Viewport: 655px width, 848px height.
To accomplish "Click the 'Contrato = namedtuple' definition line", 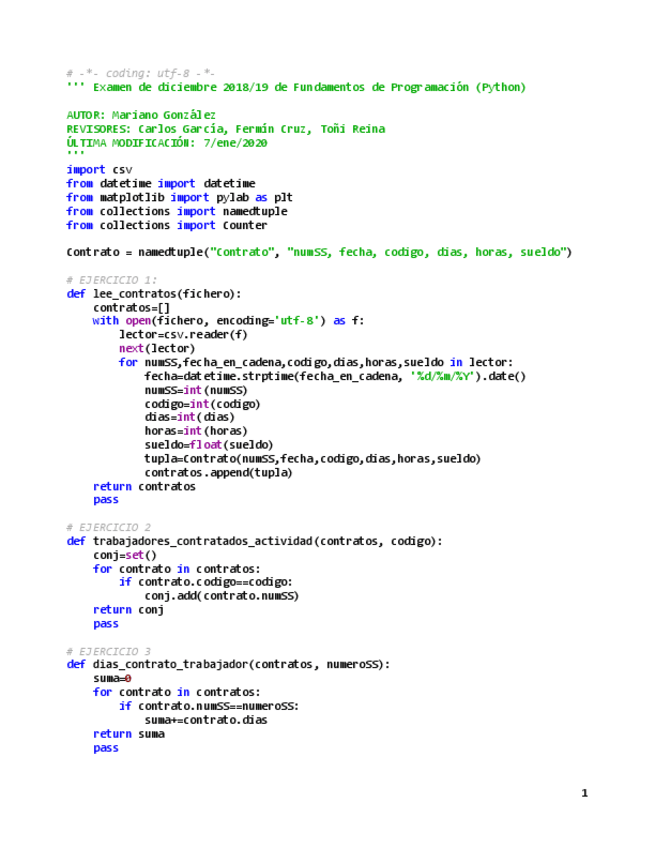I will coord(319,252).
